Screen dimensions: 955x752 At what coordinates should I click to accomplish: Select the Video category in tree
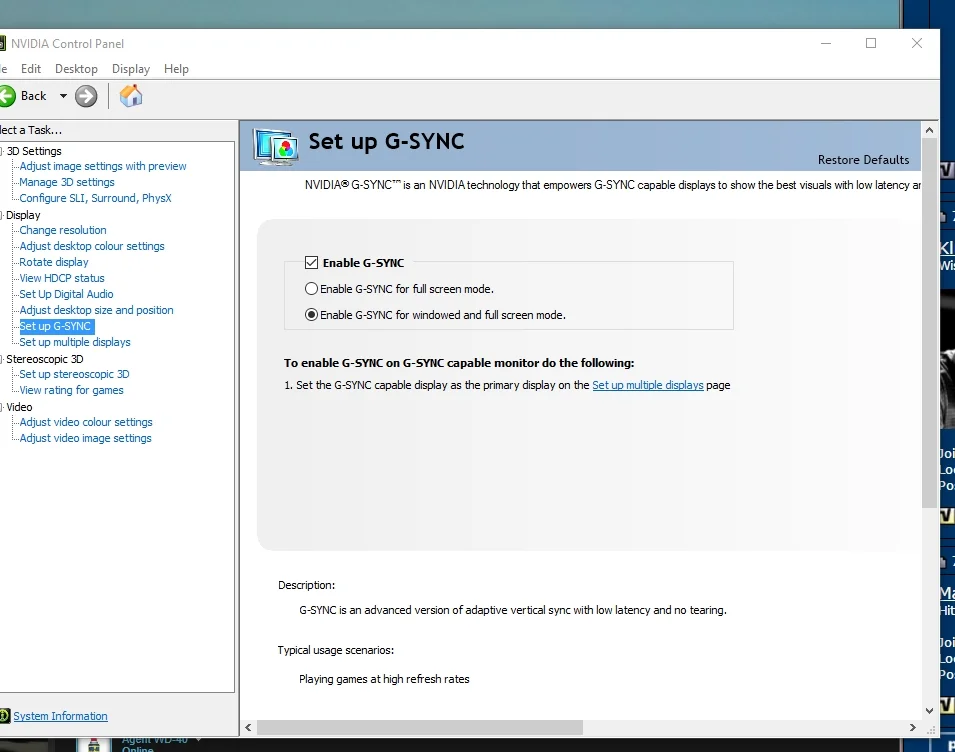pyautogui.click(x=19, y=407)
